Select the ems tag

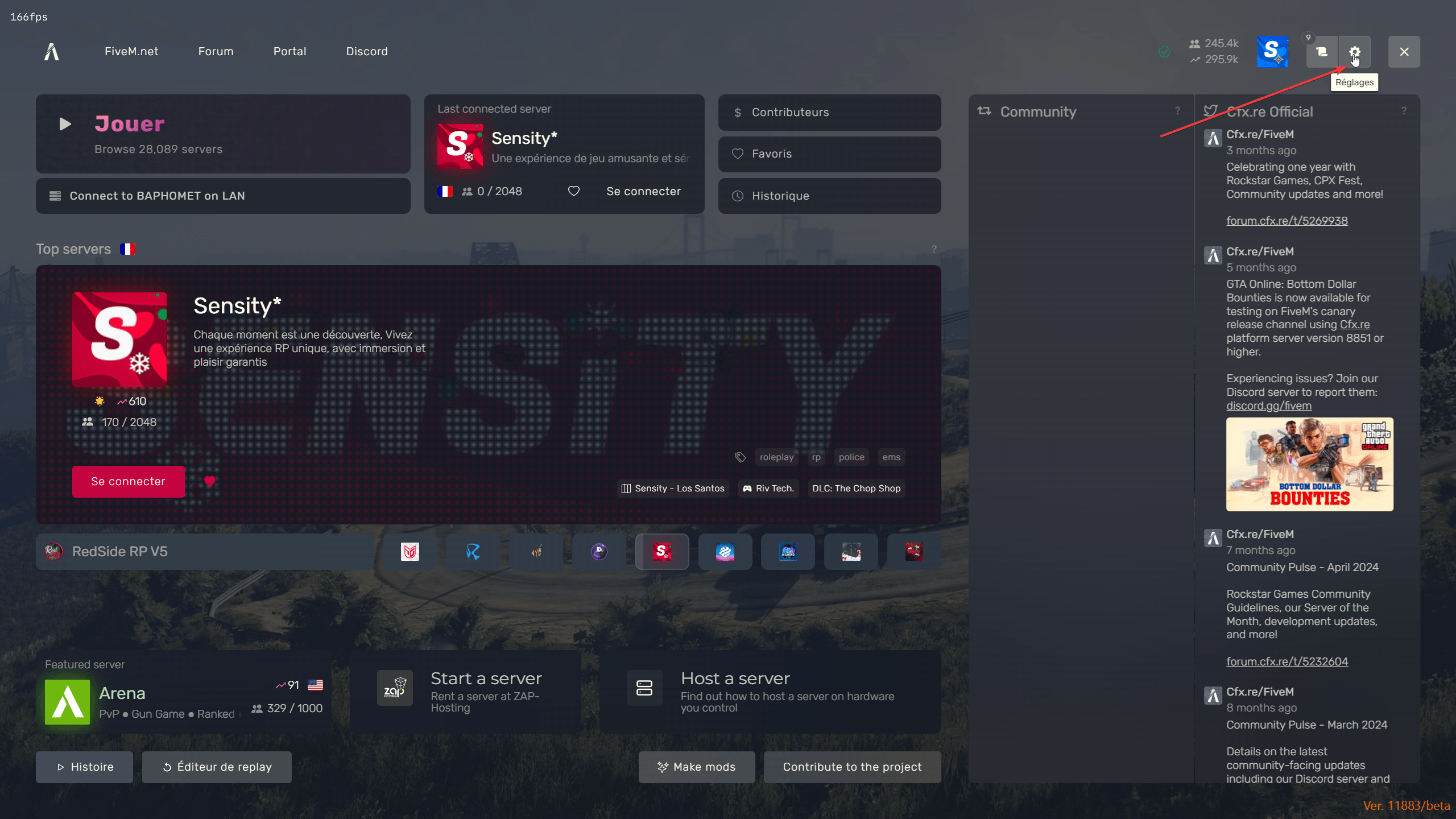[891, 457]
